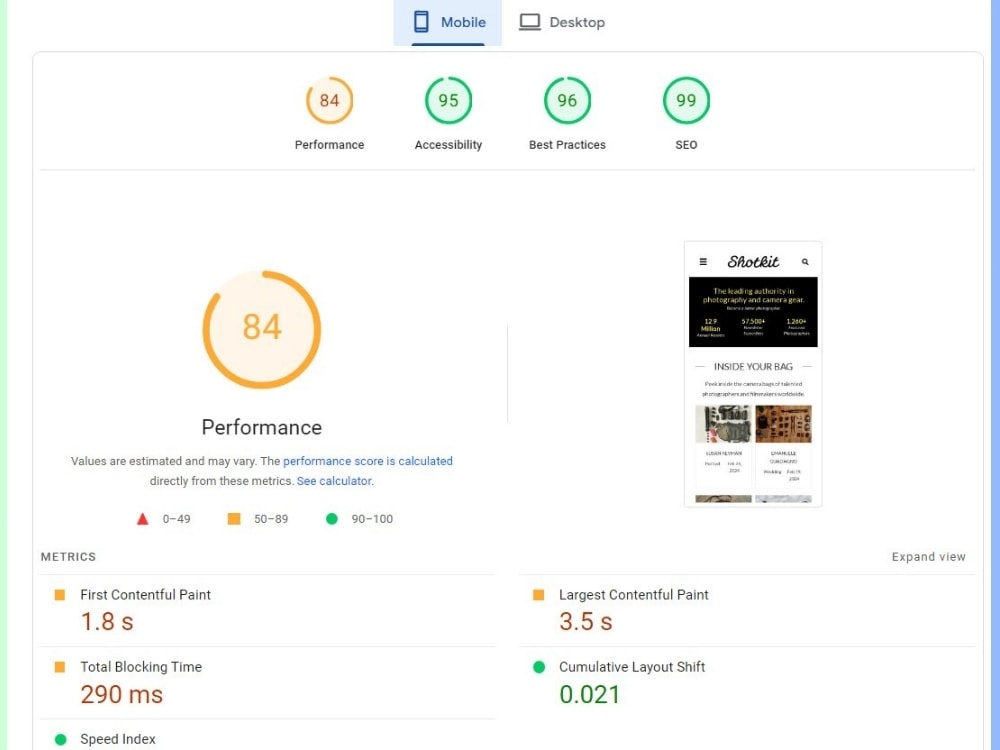This screenshot has height=750, width=1000.
Task: Click the Performance heading under the large gauge
Action: coord(261,427)
